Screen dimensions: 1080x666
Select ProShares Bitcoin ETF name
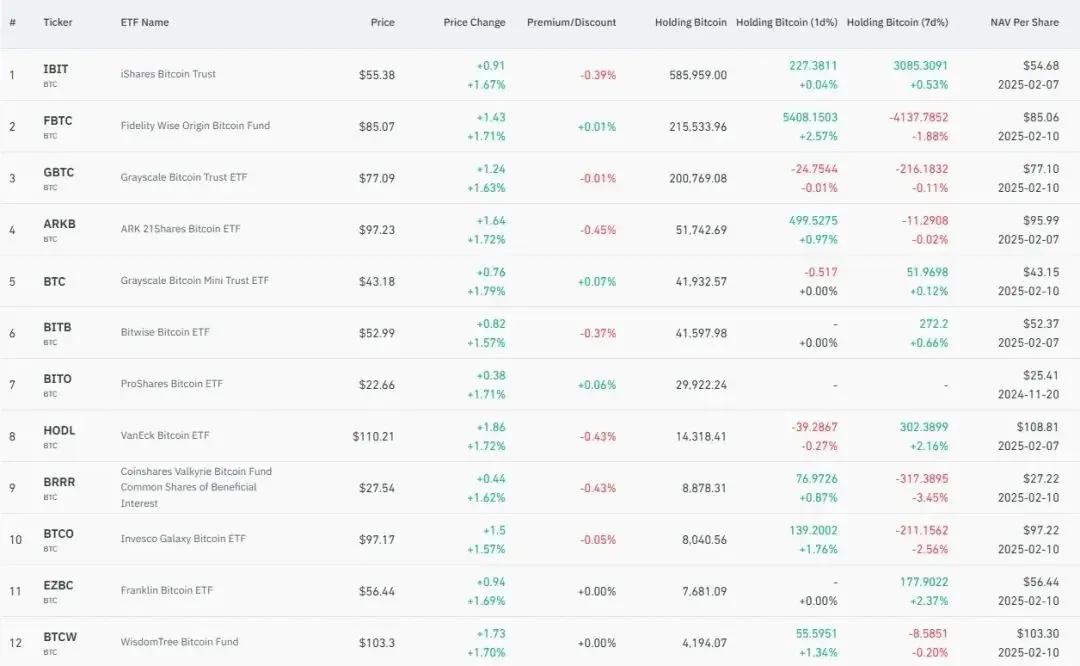[x=172, y=384]
